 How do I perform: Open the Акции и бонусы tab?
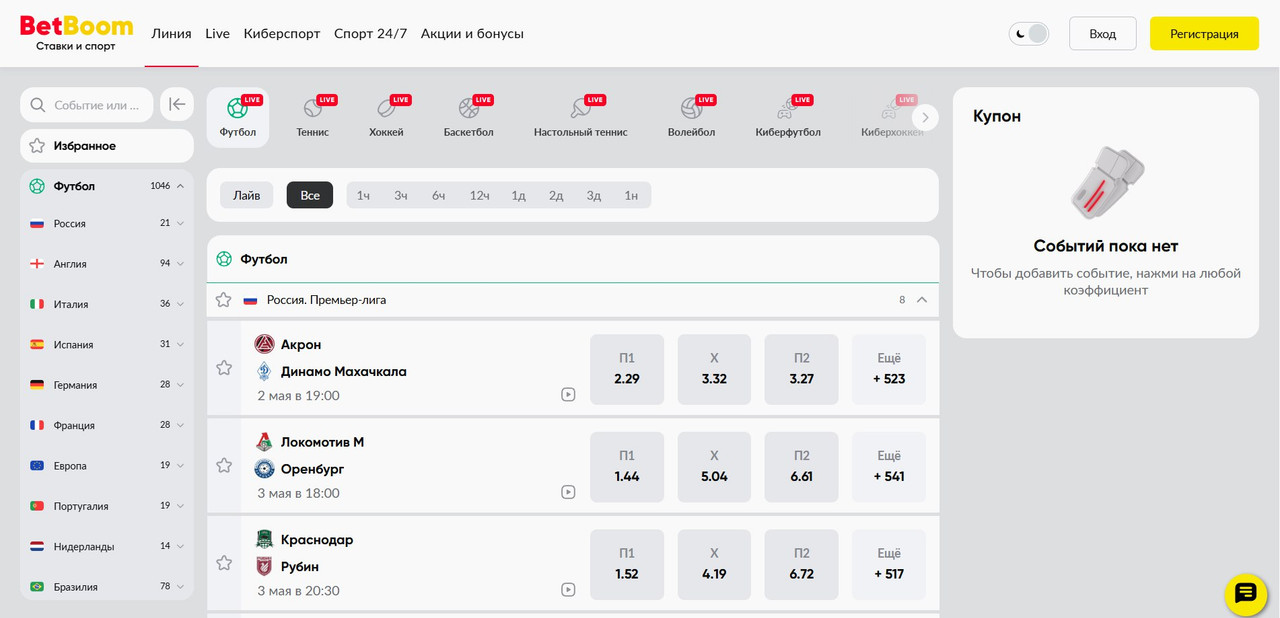click(472, 34)
